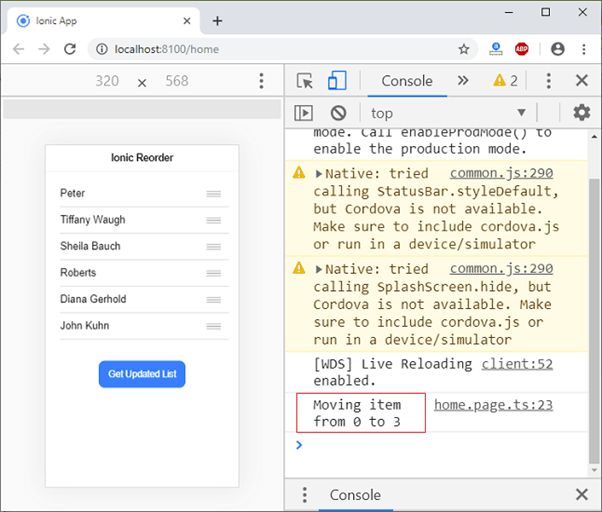Image resolution: width=602 pixels, height=512 pixels.
Task: Select the Sheila Bauch list item
Action: (144, 246)
